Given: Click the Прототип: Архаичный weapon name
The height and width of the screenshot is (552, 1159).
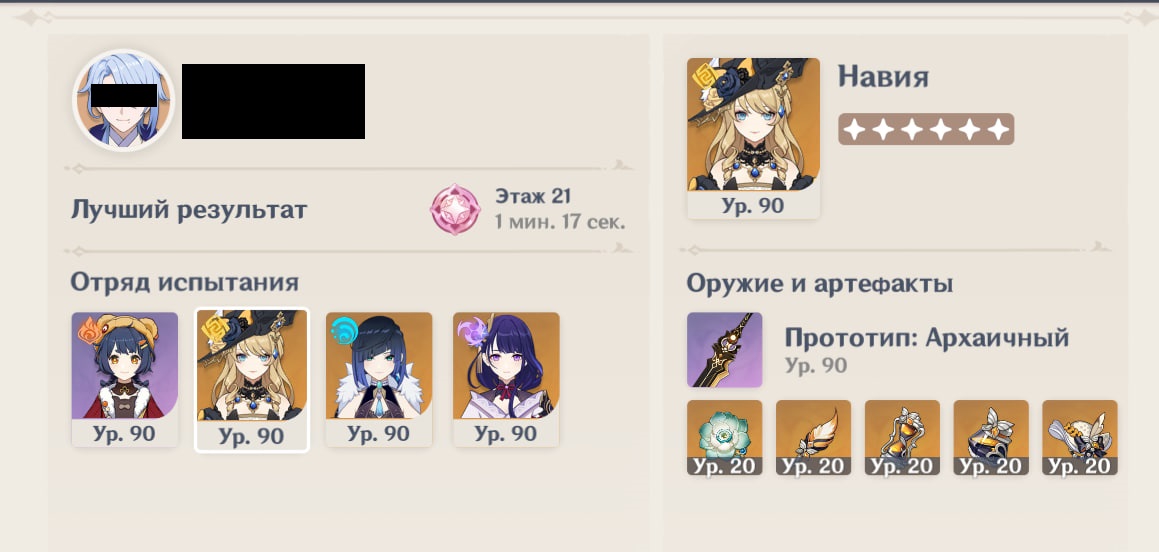Looking at the screenshot, I should click(927, 337).
